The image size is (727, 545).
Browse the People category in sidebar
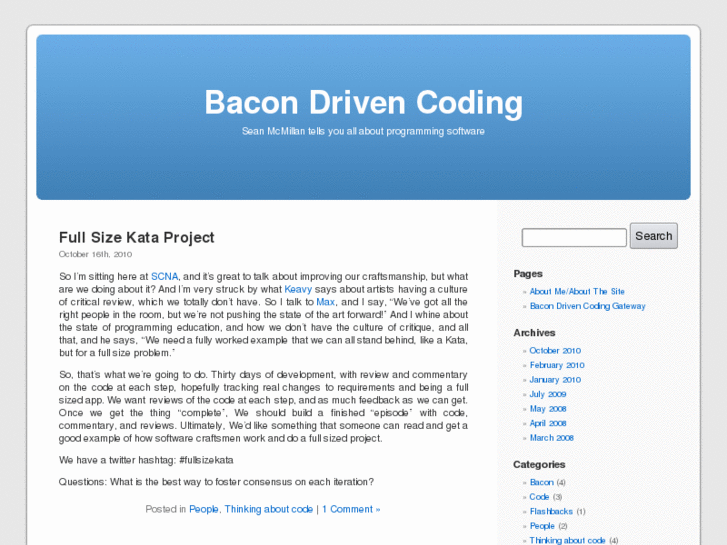(x=542, y=526)
